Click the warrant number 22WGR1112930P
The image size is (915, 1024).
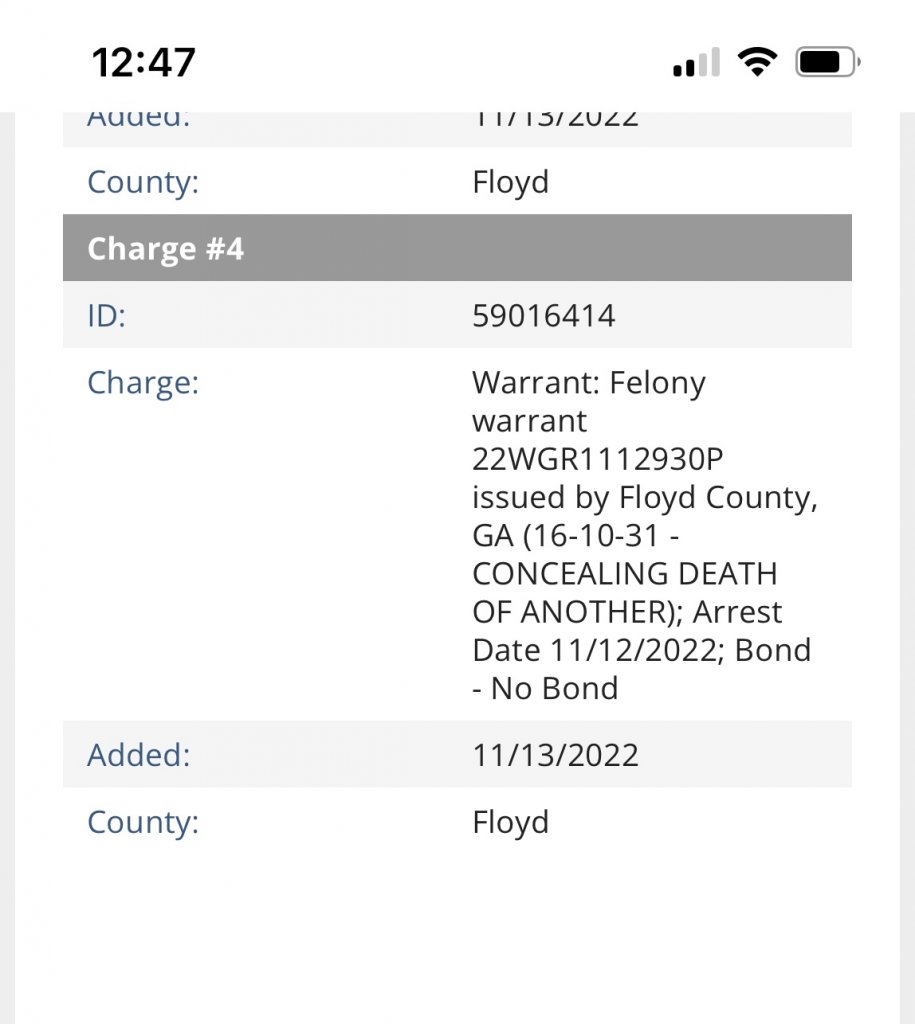pos(597,459)
